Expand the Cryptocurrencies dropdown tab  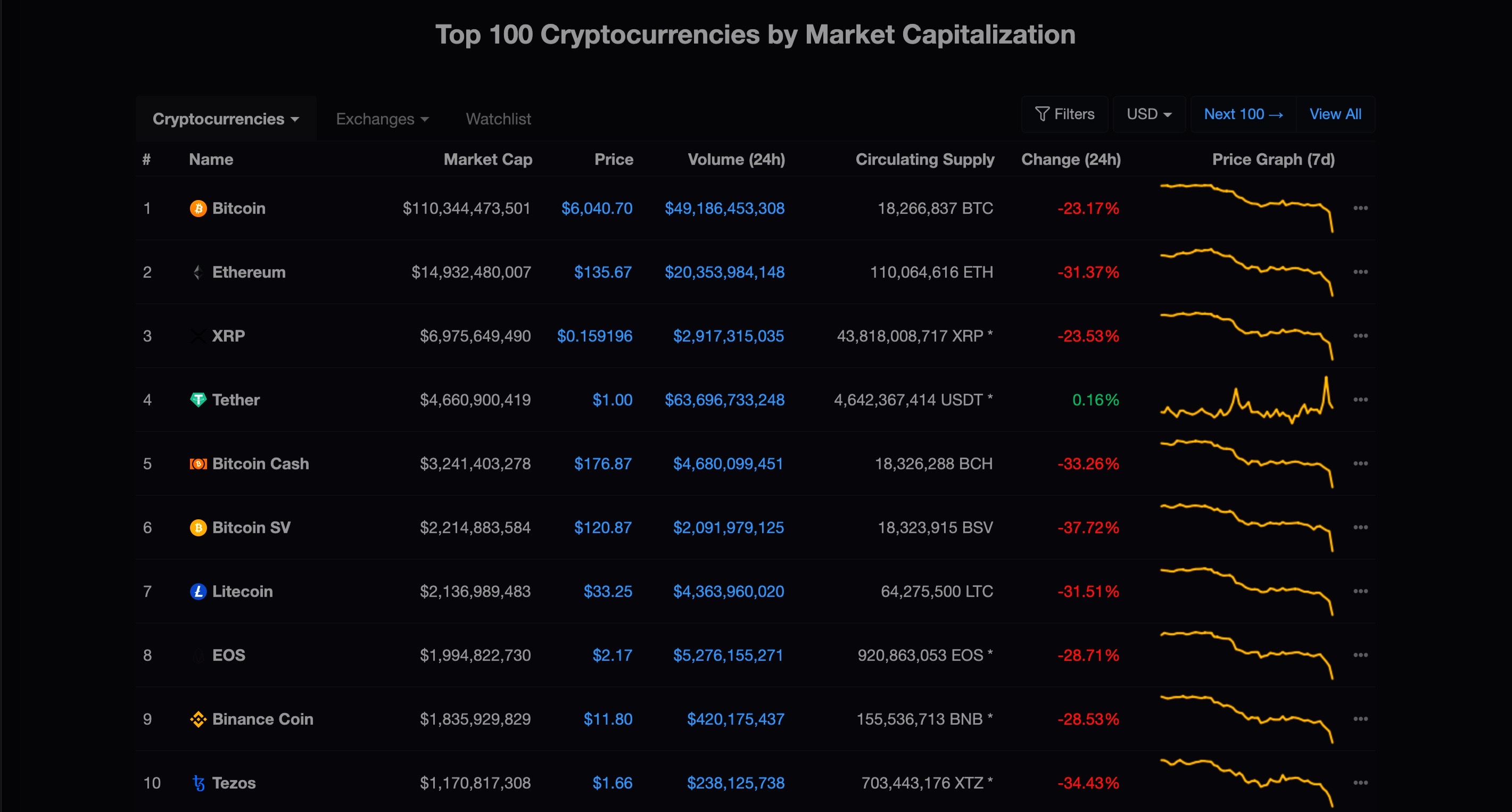click(226, 119)
